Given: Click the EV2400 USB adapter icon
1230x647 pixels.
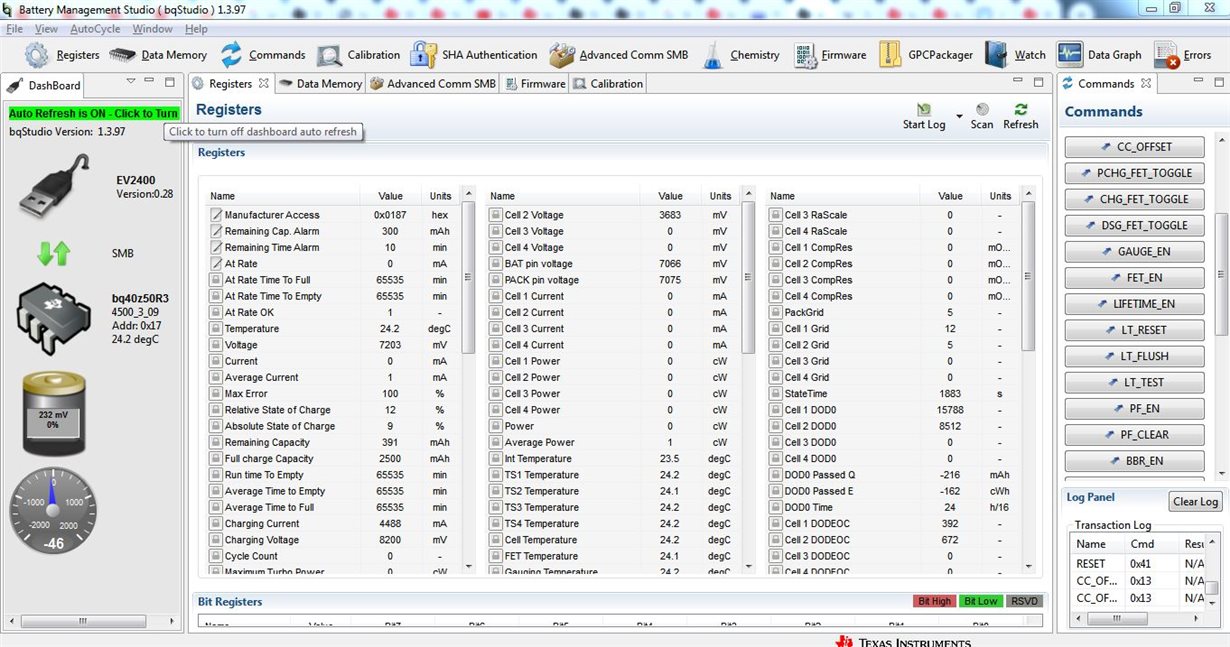Looking at the screenshot, I should click(56, 187).
